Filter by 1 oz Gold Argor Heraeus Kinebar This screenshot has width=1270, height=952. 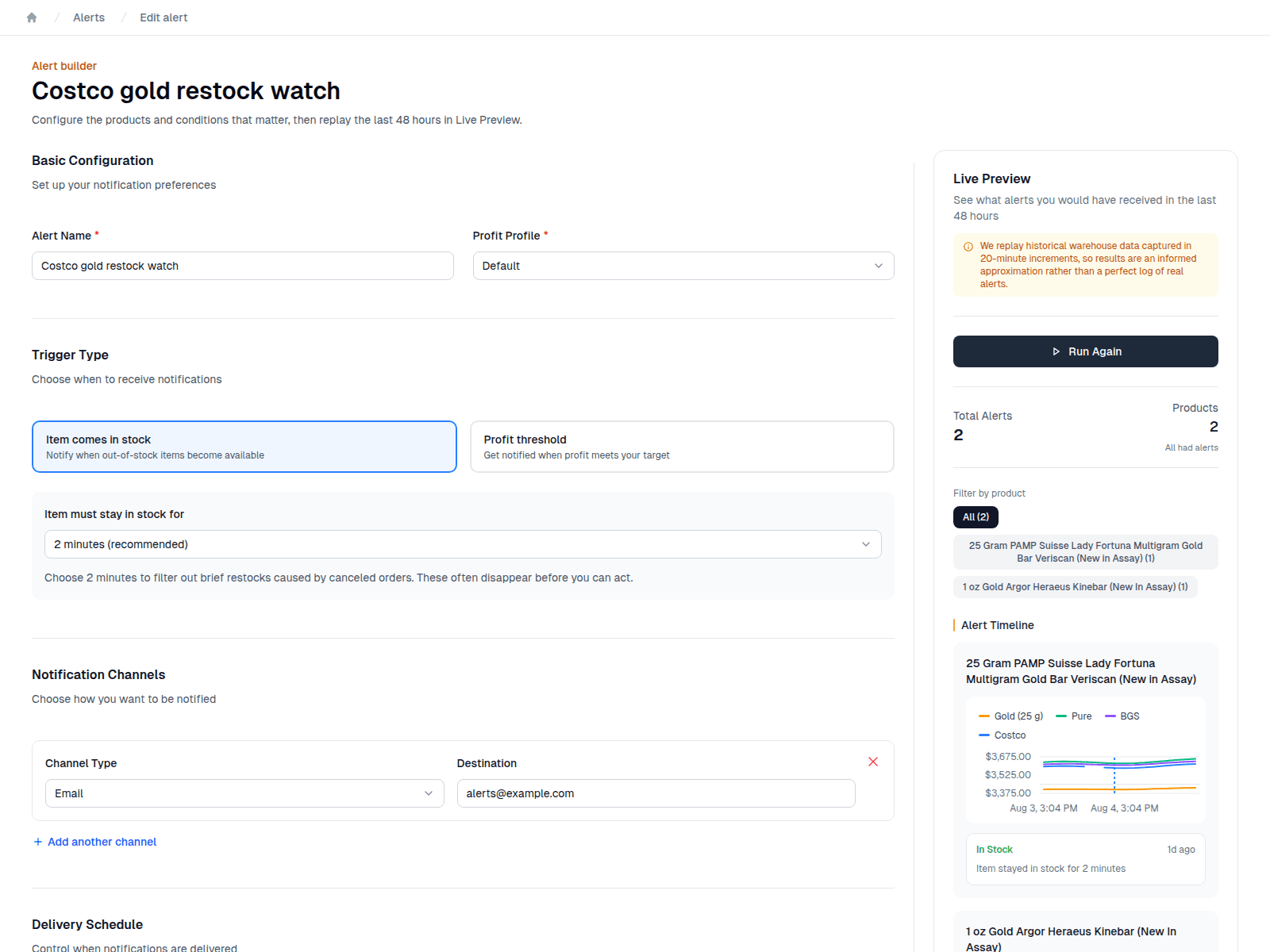1076,587
